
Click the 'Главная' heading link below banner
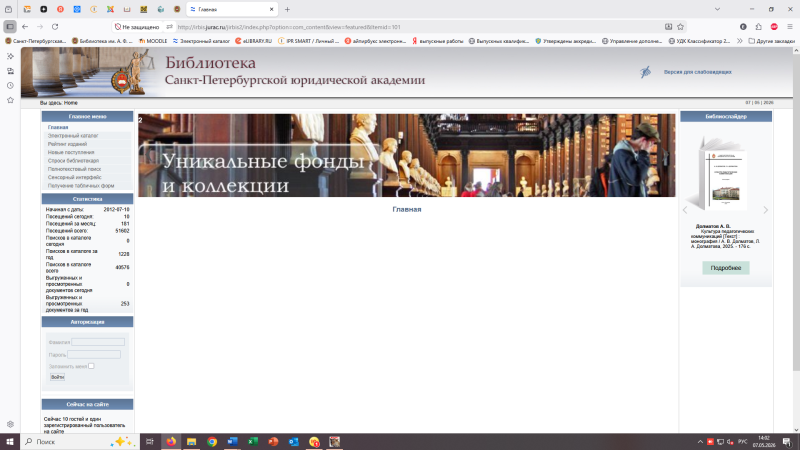(407, 209)
